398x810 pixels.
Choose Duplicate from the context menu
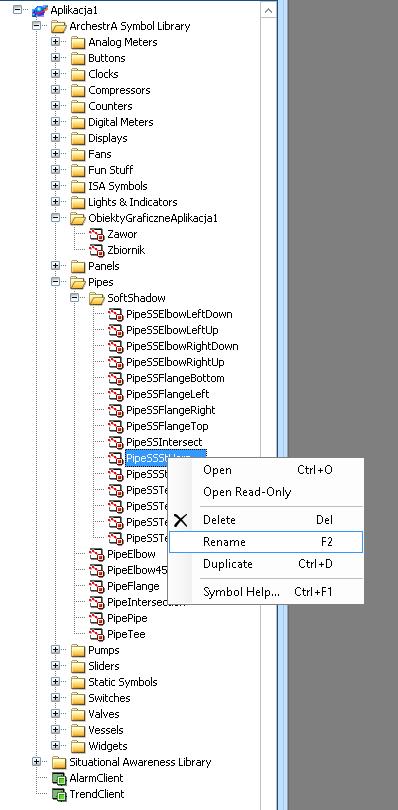click(266, 564)
